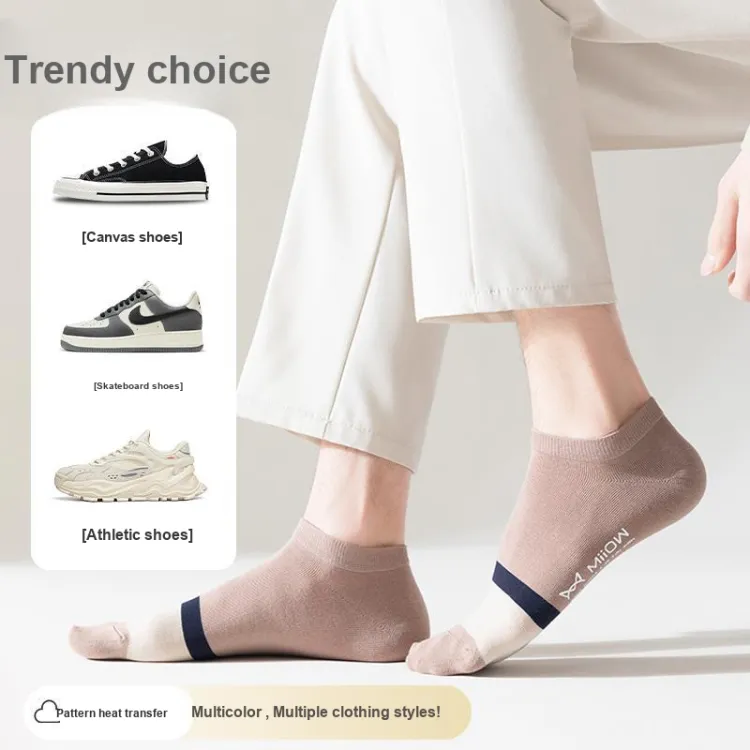The image size is (750, 750).
Task: Click the cream athletic shoe image
Action: pos(131,465)
